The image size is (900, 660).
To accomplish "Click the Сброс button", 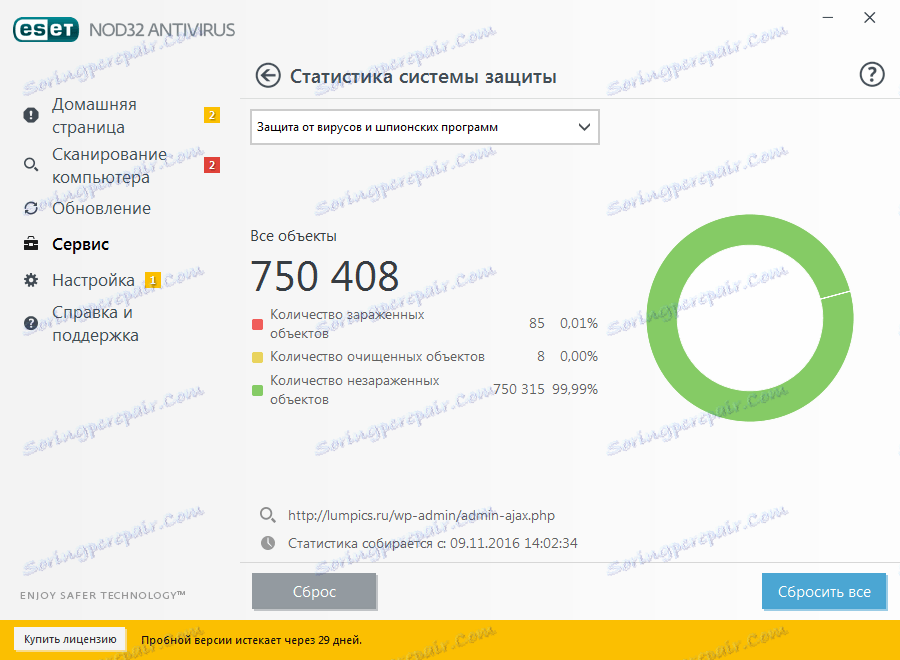I will pyautogui.click(x=314, y=591).
